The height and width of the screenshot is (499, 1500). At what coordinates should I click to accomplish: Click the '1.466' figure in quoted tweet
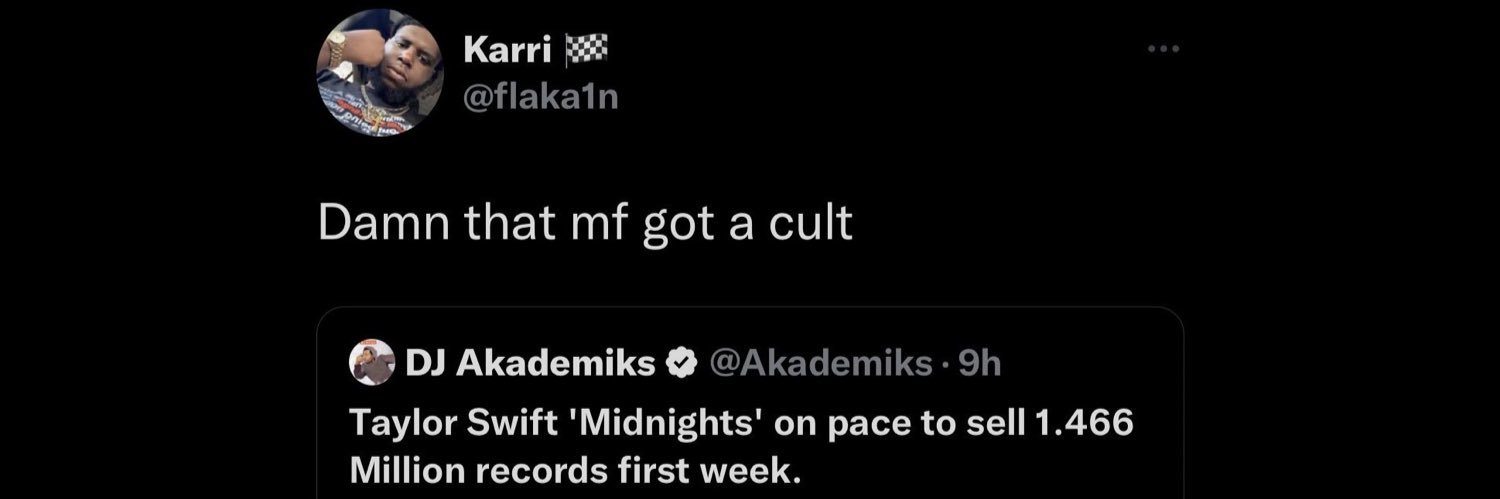point(1085,422)
